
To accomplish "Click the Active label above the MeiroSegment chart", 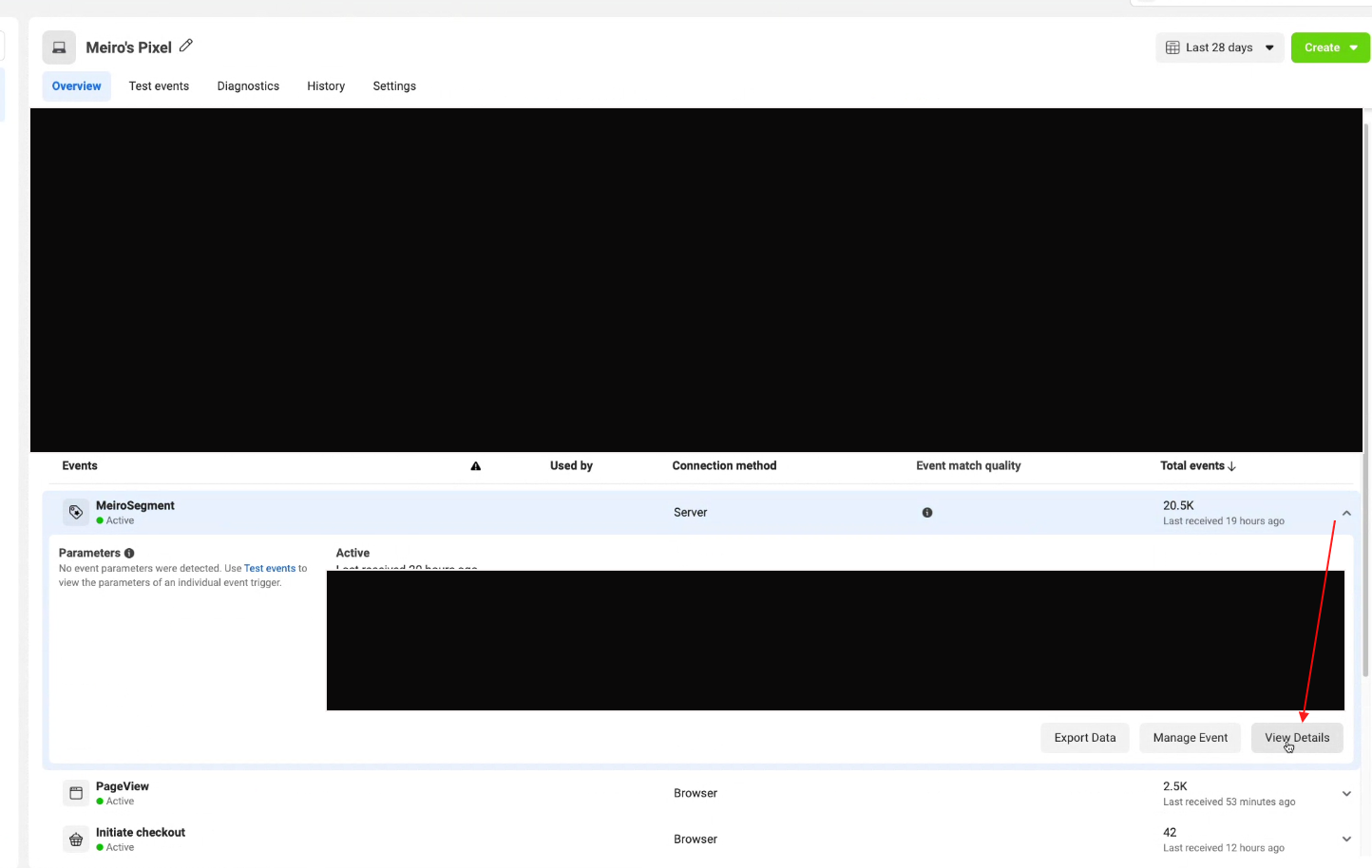I will (x=353, y=553).
